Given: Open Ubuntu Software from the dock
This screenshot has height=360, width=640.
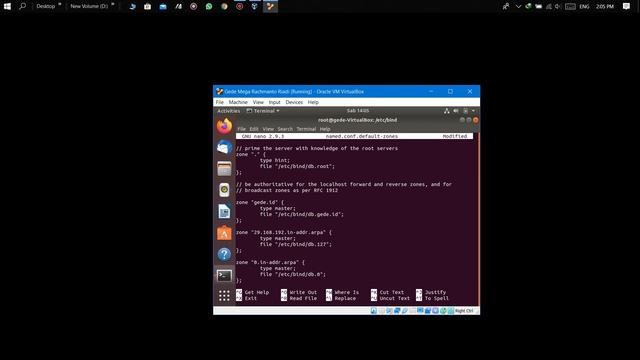Looking at the screenshot, I should point(224,233).
